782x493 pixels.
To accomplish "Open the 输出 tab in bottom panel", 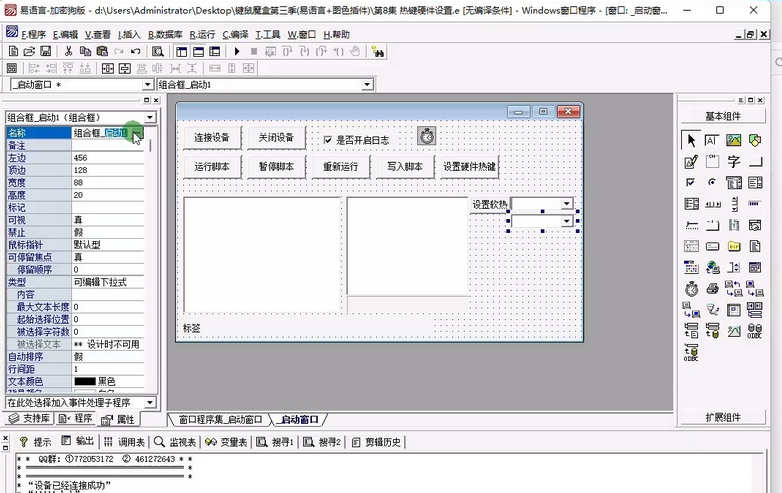I will coord(78,441).
